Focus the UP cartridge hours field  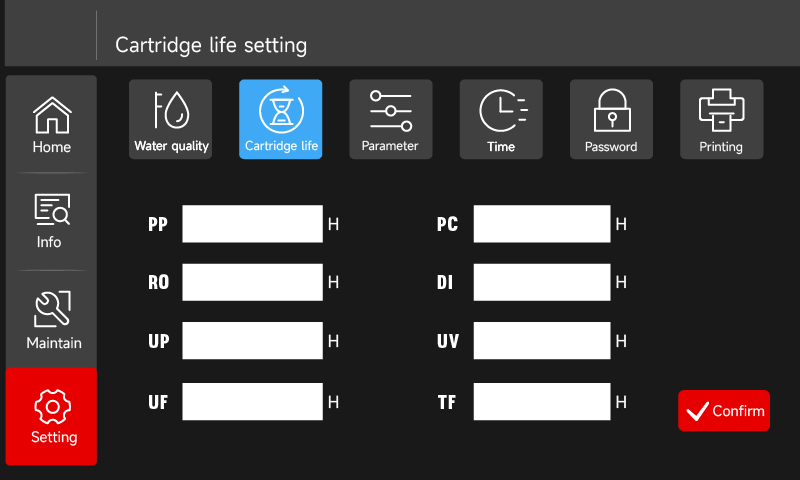(x=253, y=340)
